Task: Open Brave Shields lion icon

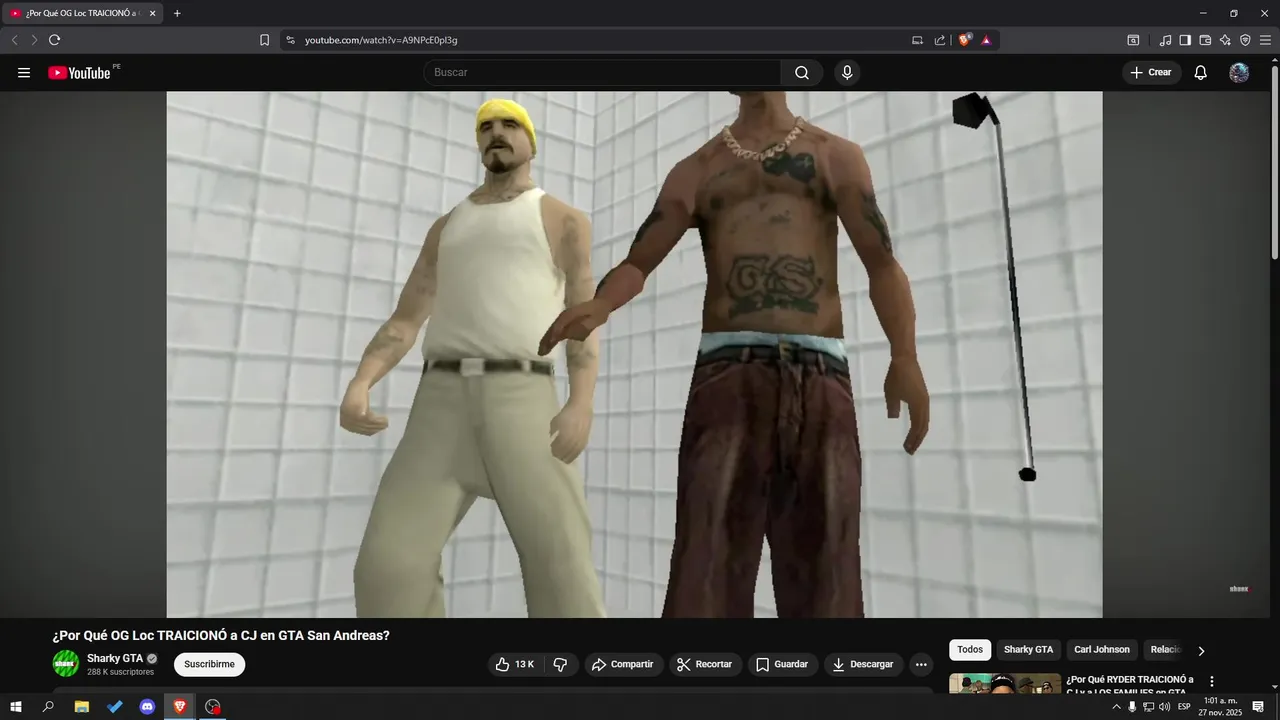Action: (964, 40)
